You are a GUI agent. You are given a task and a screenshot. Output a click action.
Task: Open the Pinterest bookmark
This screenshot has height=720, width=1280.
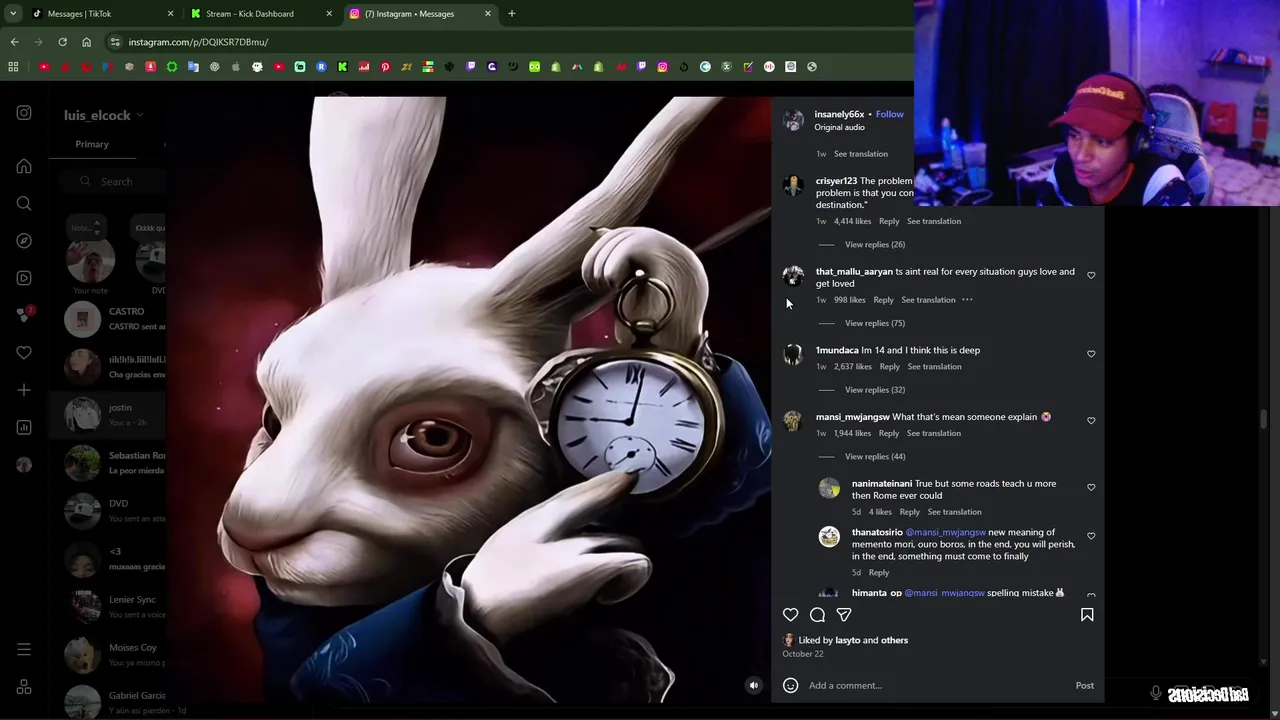click(x=385, y=67)
